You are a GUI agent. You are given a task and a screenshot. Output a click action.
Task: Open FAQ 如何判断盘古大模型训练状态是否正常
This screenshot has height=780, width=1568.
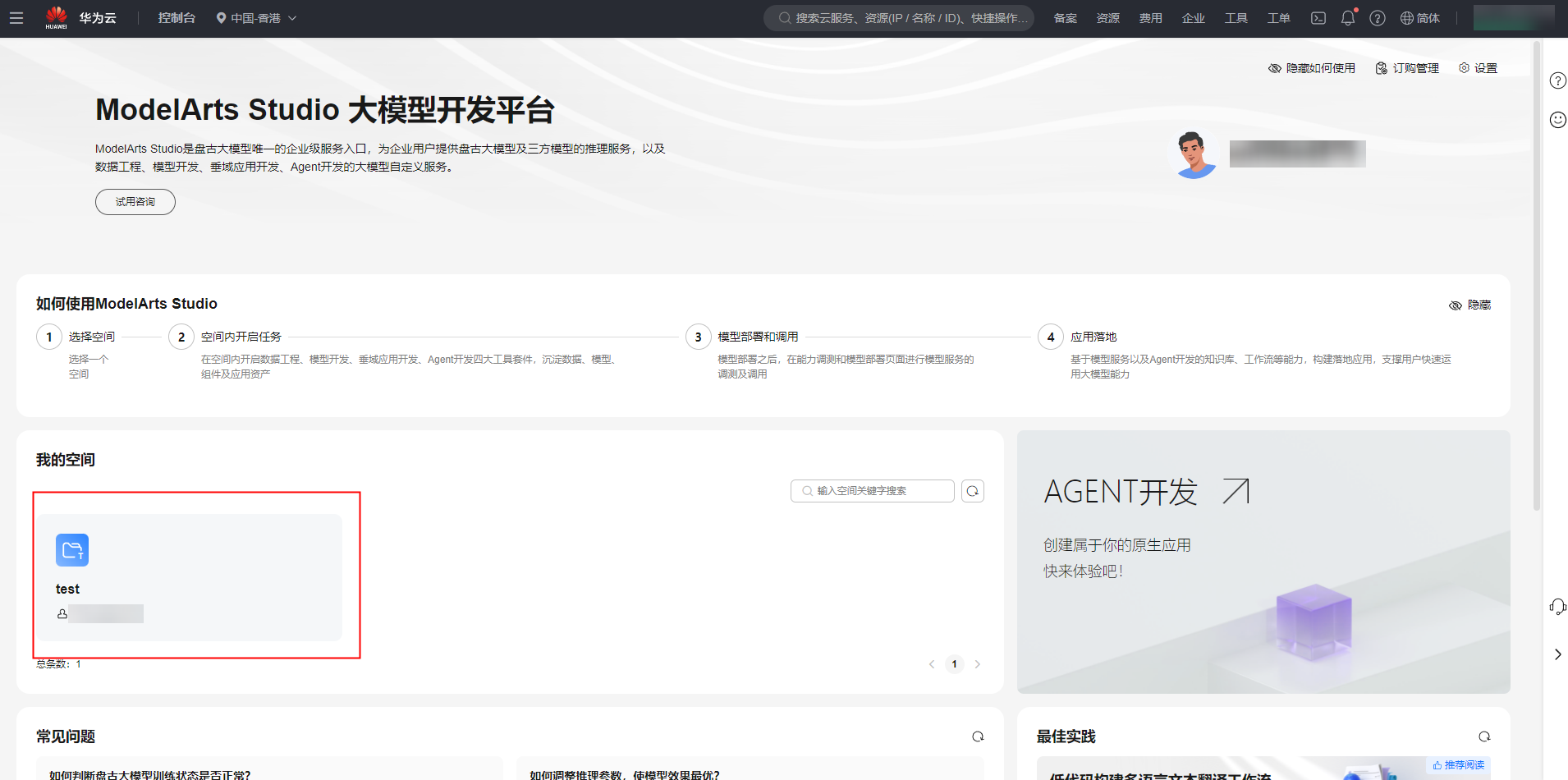[x=149, y=774]
